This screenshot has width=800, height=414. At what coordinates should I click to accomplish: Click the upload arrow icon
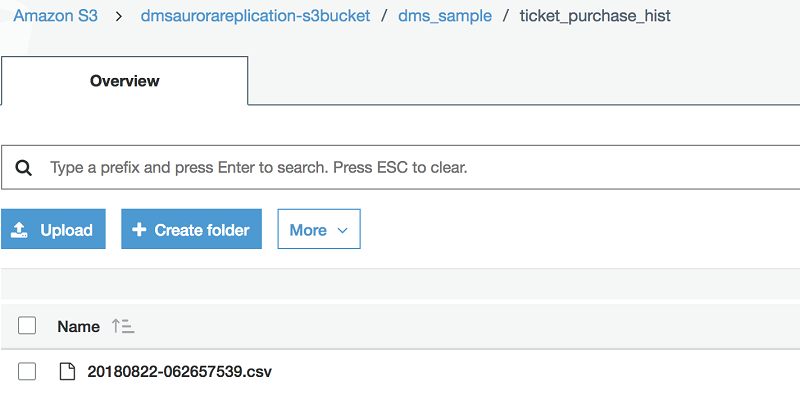tap(20, 230)
